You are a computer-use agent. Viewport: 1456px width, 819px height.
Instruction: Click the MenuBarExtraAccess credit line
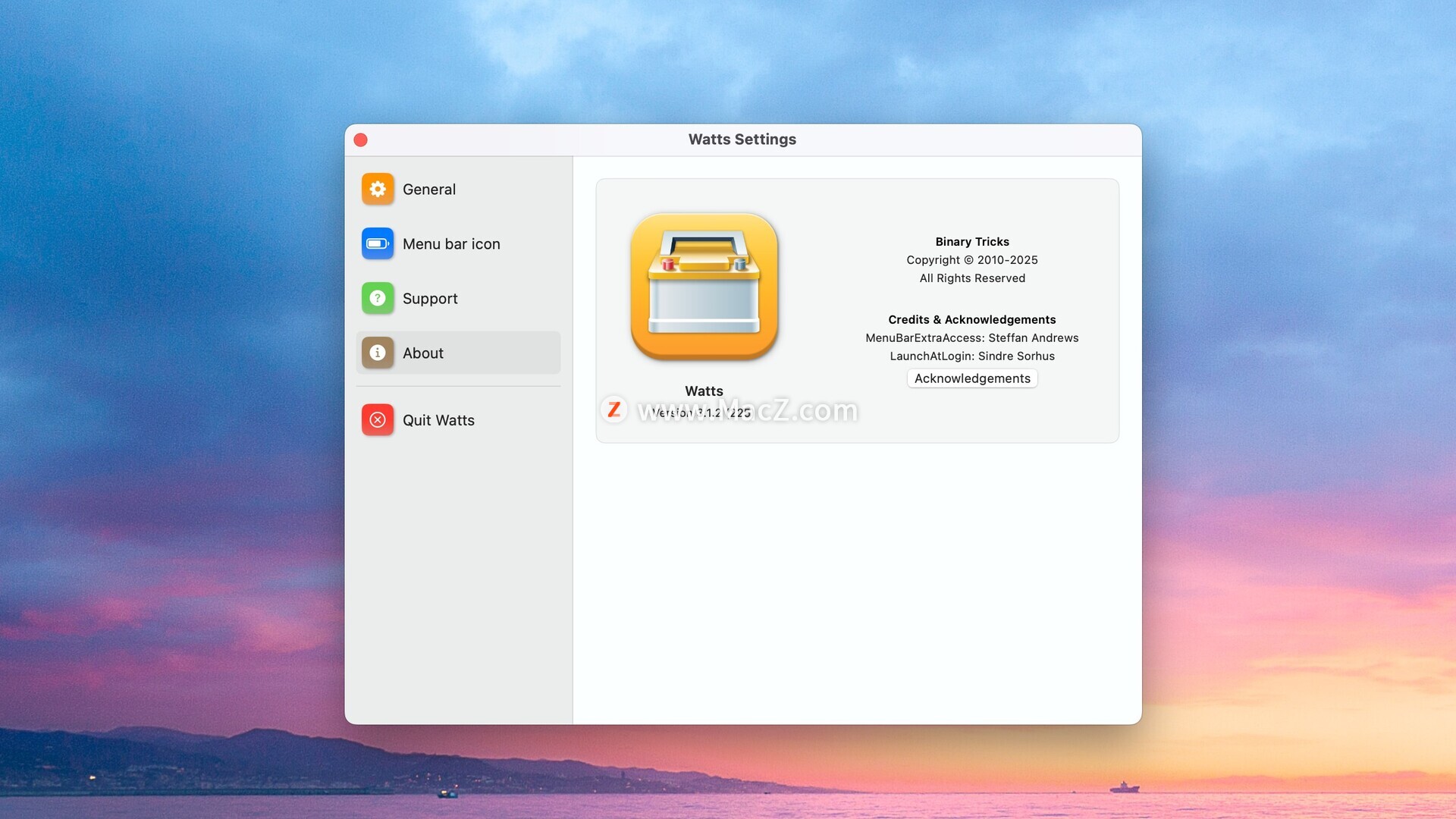coord(972,338)
